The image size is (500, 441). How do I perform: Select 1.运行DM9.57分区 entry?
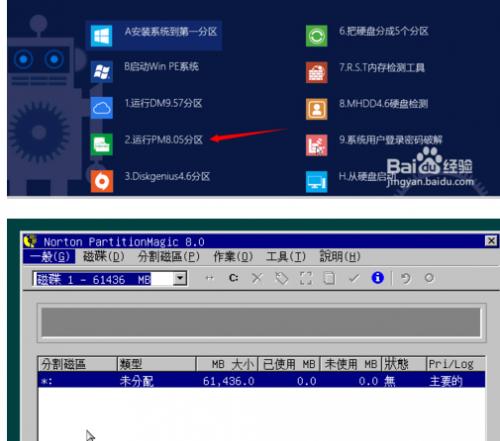pos(163,103)
